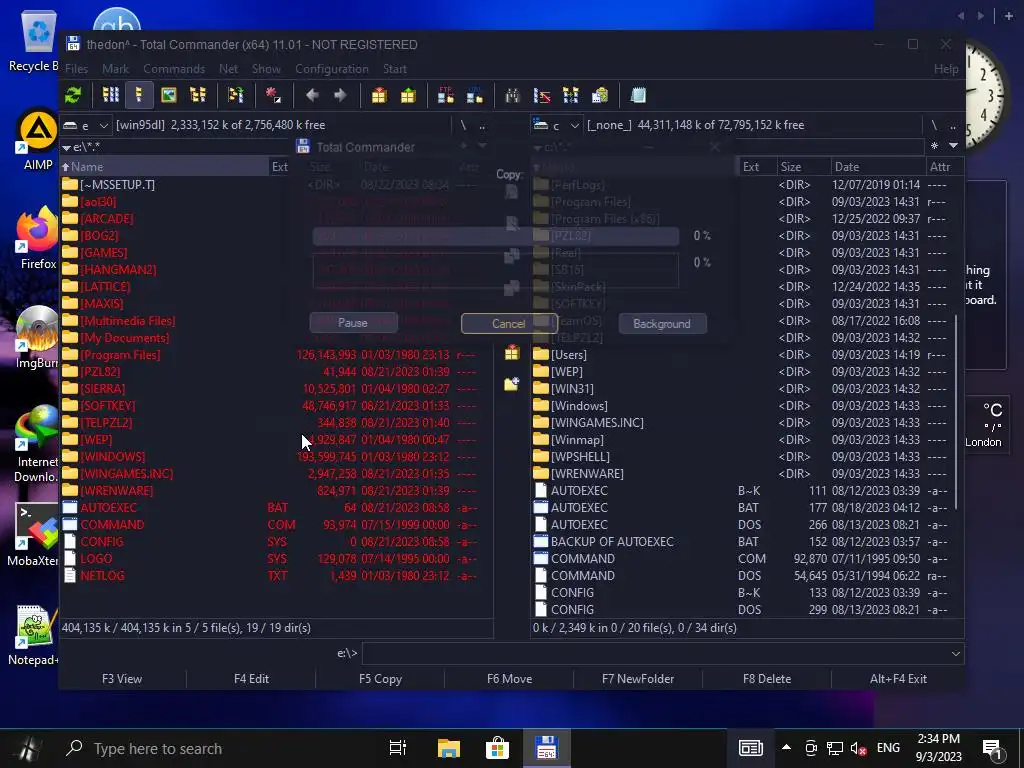Click the copy names to clipboard icon

click(600, 95)
